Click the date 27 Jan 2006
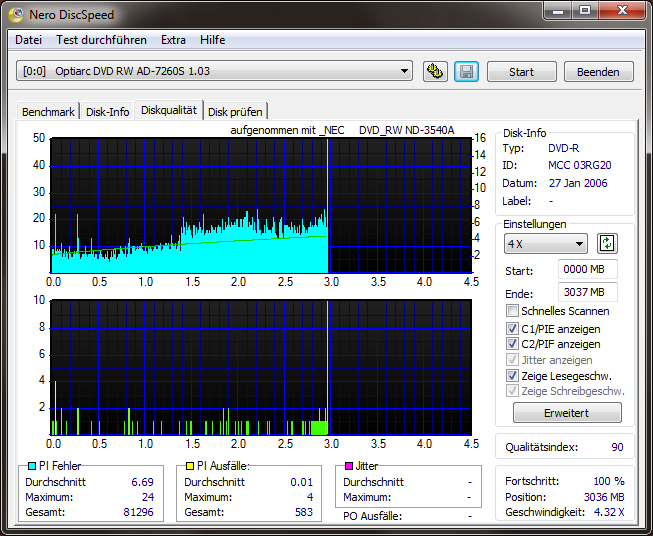Image resolution: width=653 pixels, height=536 pixels. (578, 183)
